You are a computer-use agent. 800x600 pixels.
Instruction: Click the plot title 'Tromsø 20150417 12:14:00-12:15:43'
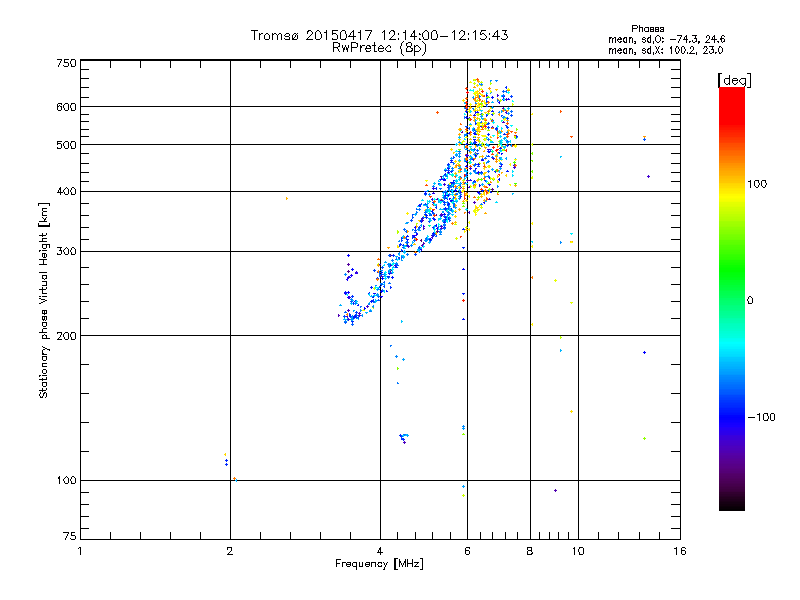[x=379, y=35]
